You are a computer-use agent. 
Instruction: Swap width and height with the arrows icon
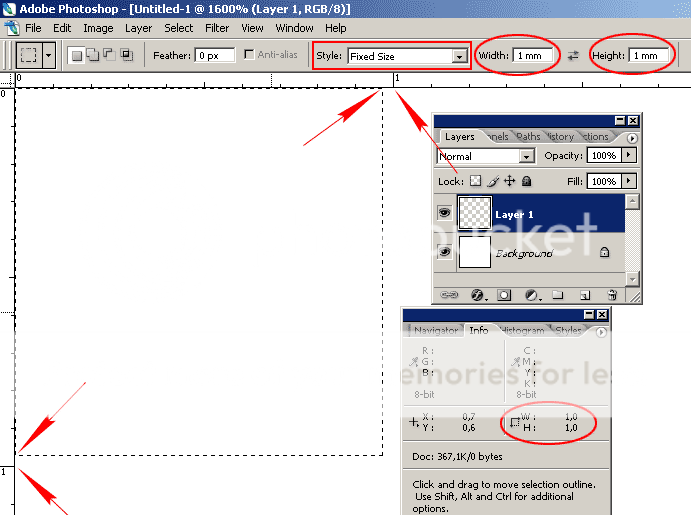click(573, 56)
